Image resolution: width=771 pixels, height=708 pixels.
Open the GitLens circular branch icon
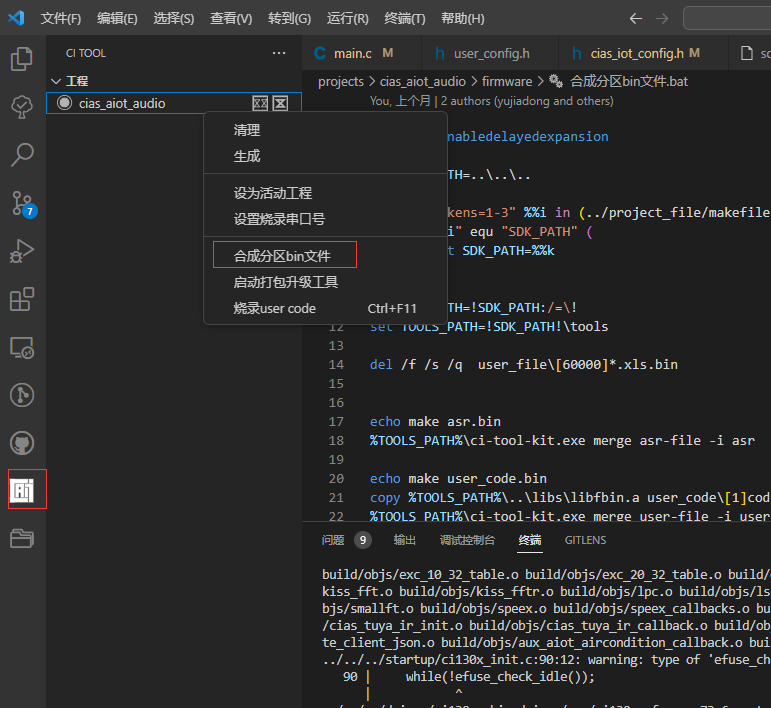(22, 395)
